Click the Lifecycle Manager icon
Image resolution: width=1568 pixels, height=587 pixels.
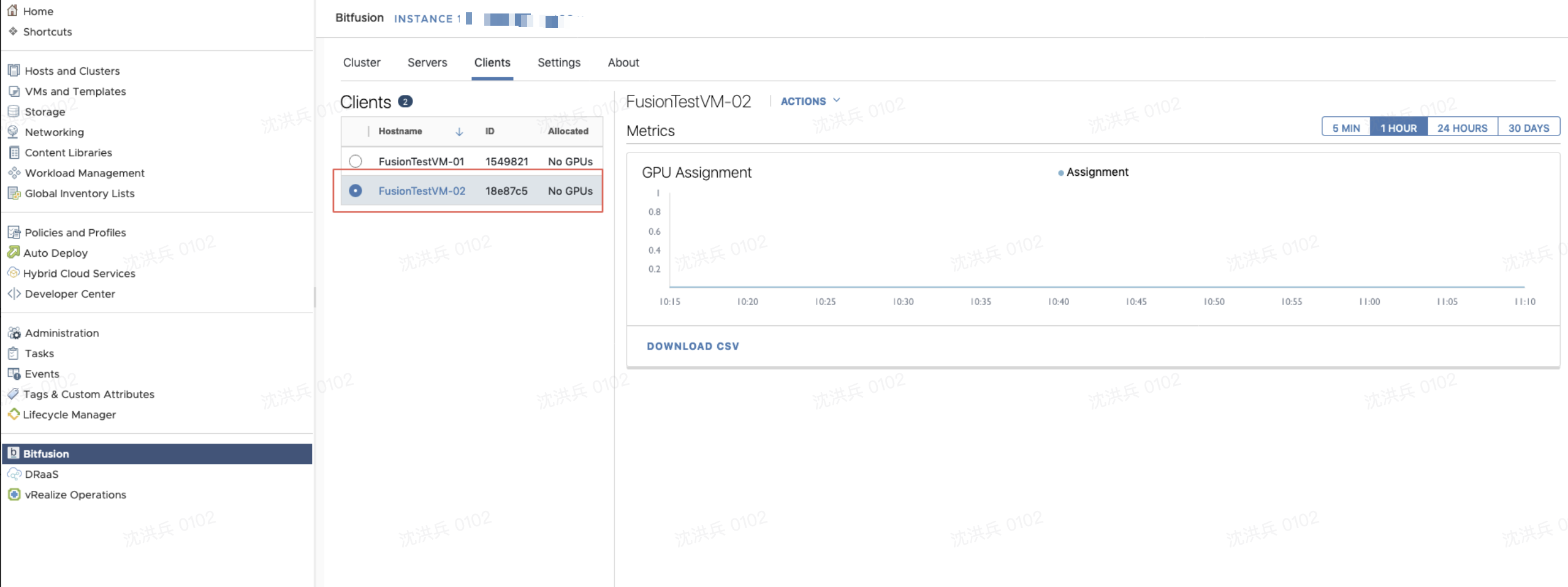click(x=13, y=414)
